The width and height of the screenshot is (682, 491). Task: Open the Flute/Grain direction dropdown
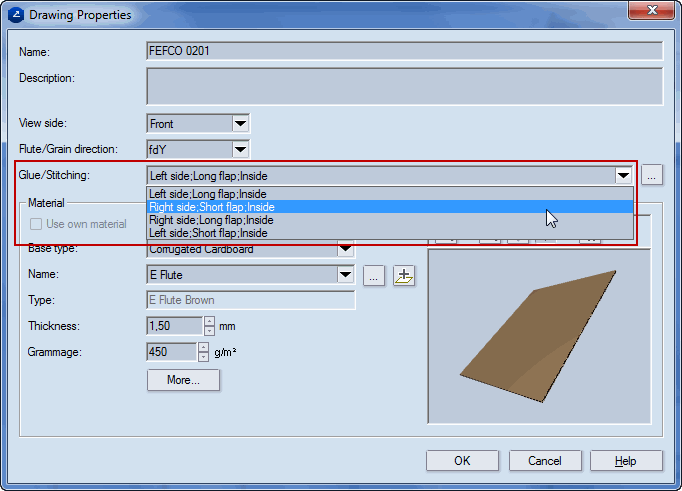coord(240,150)
